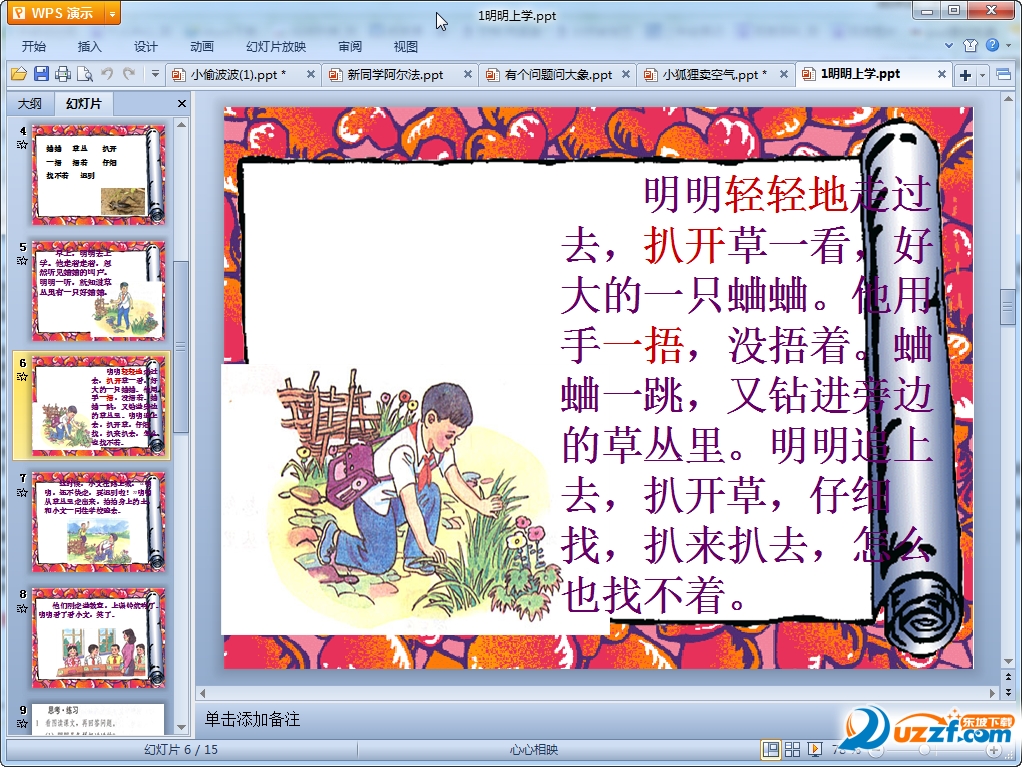Switch to the 大纲 outline pane tab

(x=30, y=104)
